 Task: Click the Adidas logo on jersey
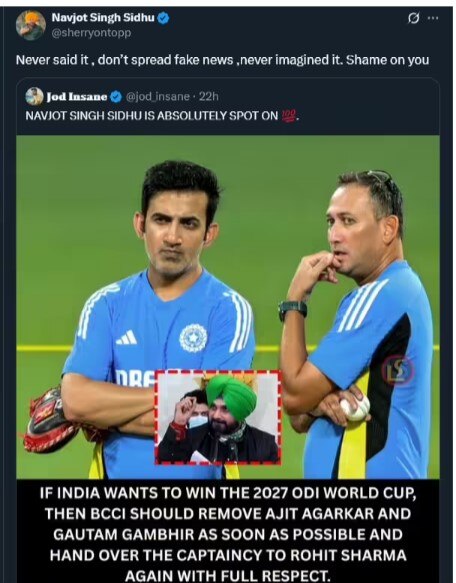(x=126, y=338)
